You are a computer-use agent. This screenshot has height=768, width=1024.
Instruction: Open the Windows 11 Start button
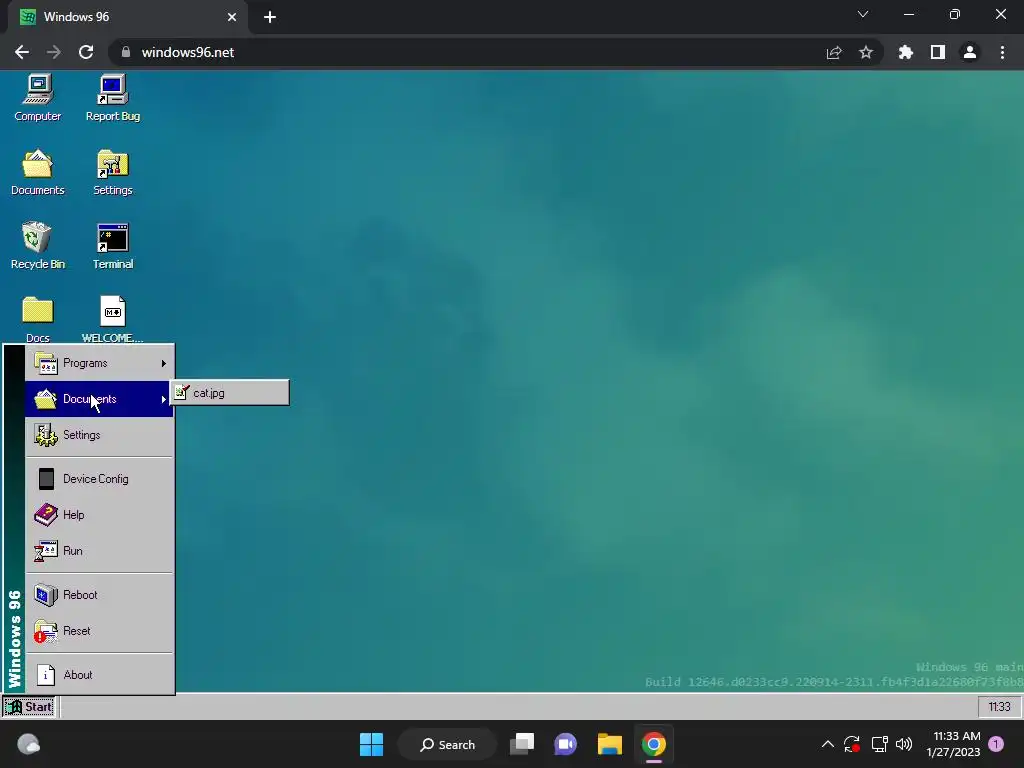(372, 744)
